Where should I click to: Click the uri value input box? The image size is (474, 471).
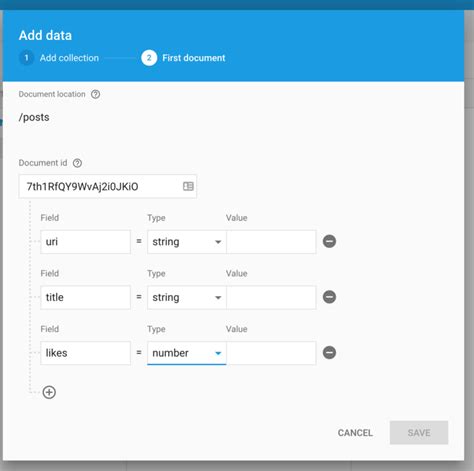click(271, 242)
